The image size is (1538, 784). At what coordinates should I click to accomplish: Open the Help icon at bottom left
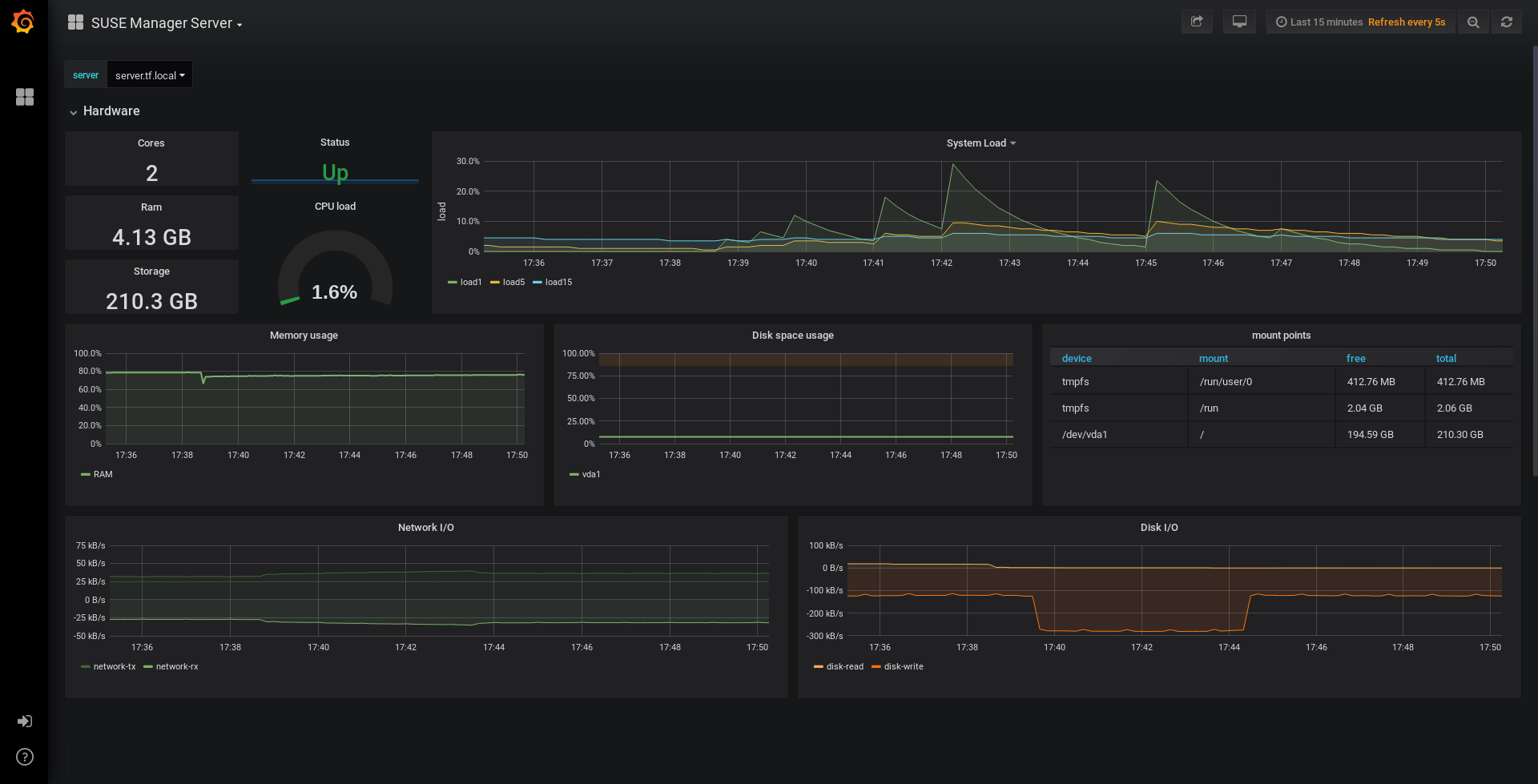[25, 757]
